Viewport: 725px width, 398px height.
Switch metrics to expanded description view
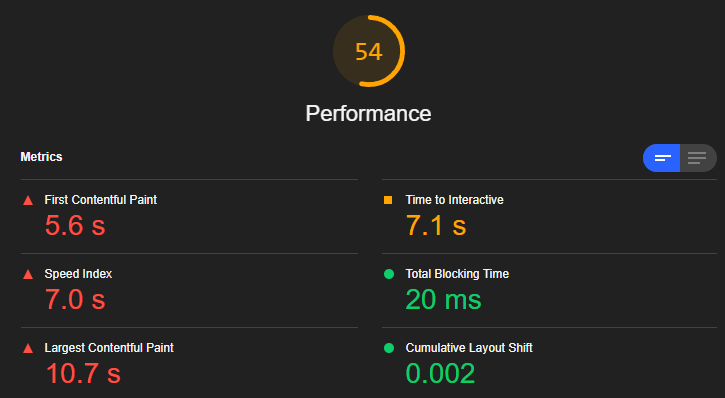[x=698, y=158]
